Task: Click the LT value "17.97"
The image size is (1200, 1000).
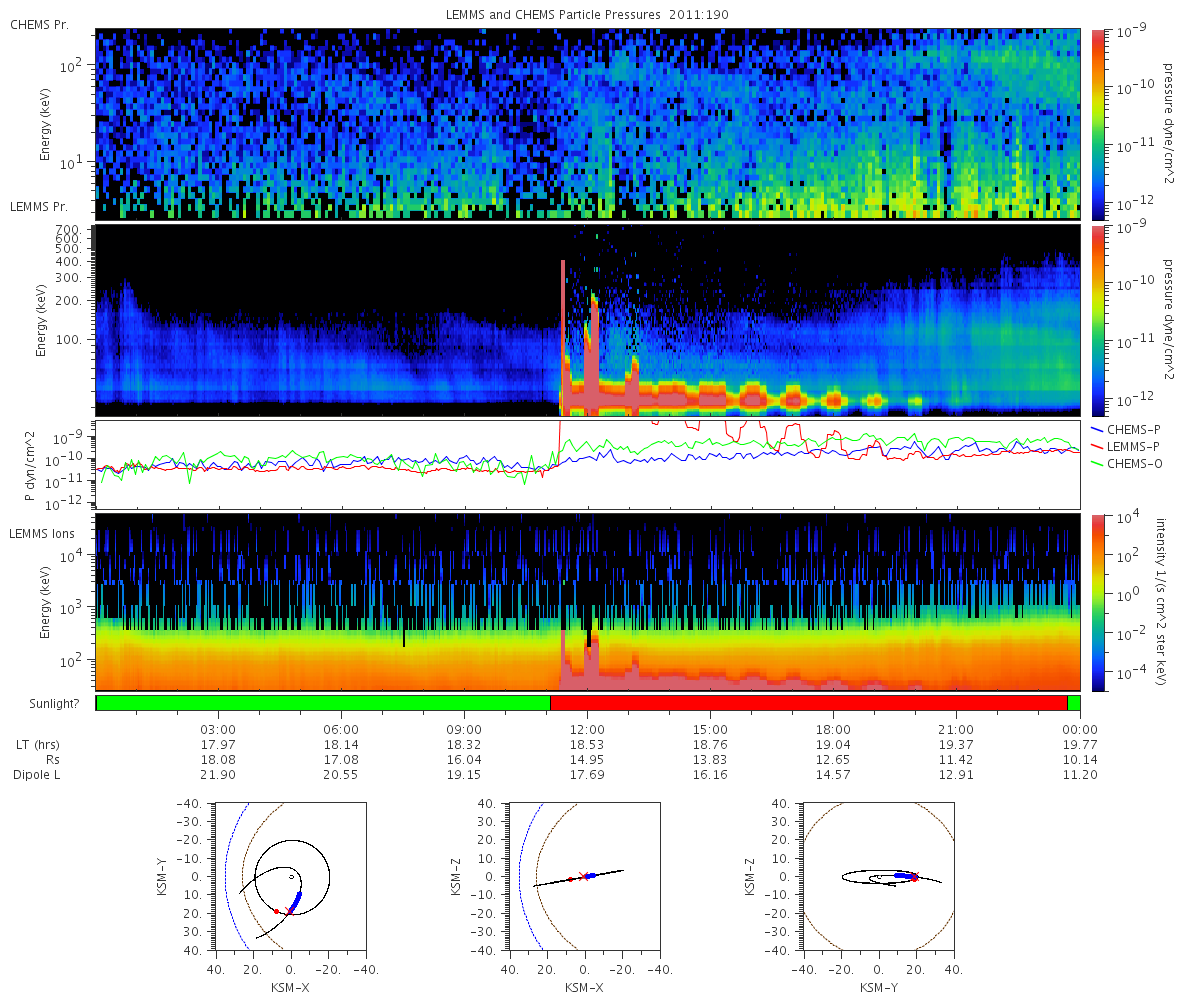Action: [x=218, y=745]
